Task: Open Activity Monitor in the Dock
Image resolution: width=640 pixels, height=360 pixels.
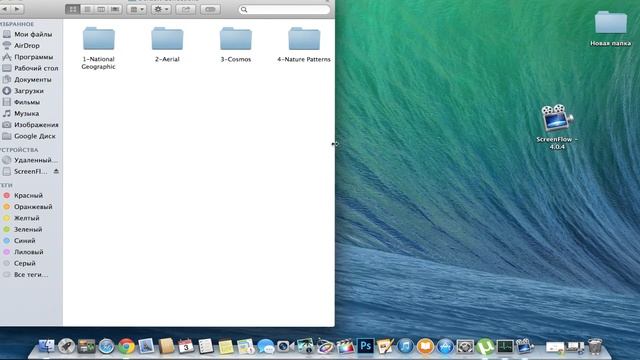Action: pos(504,347)
